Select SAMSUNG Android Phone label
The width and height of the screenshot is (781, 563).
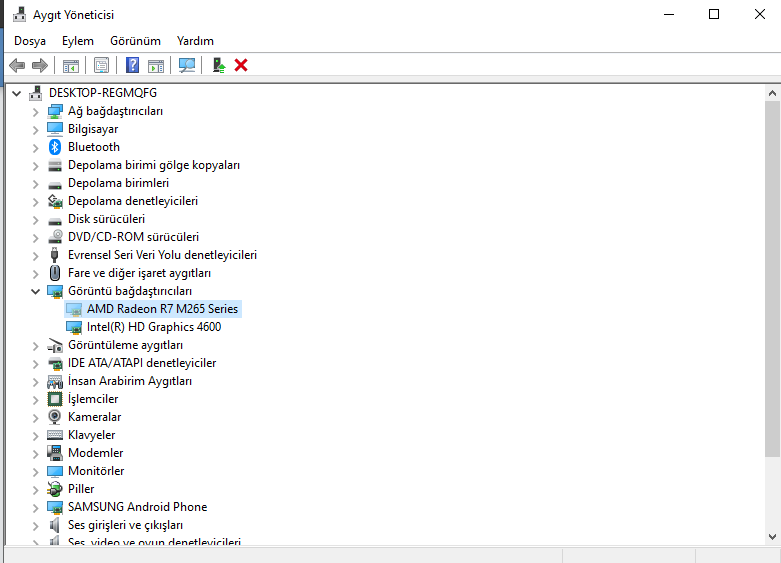pyautogui.click(x=137, y=507)
